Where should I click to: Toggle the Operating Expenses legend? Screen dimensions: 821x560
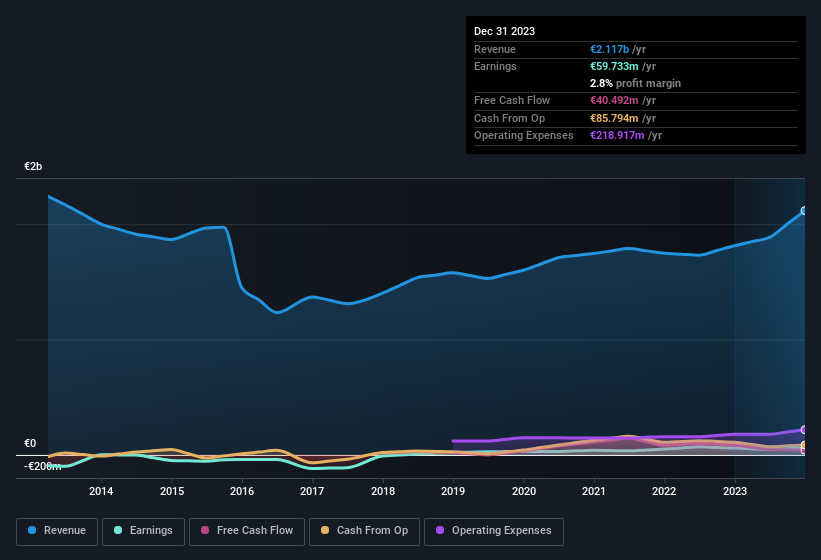click(494, 532)
